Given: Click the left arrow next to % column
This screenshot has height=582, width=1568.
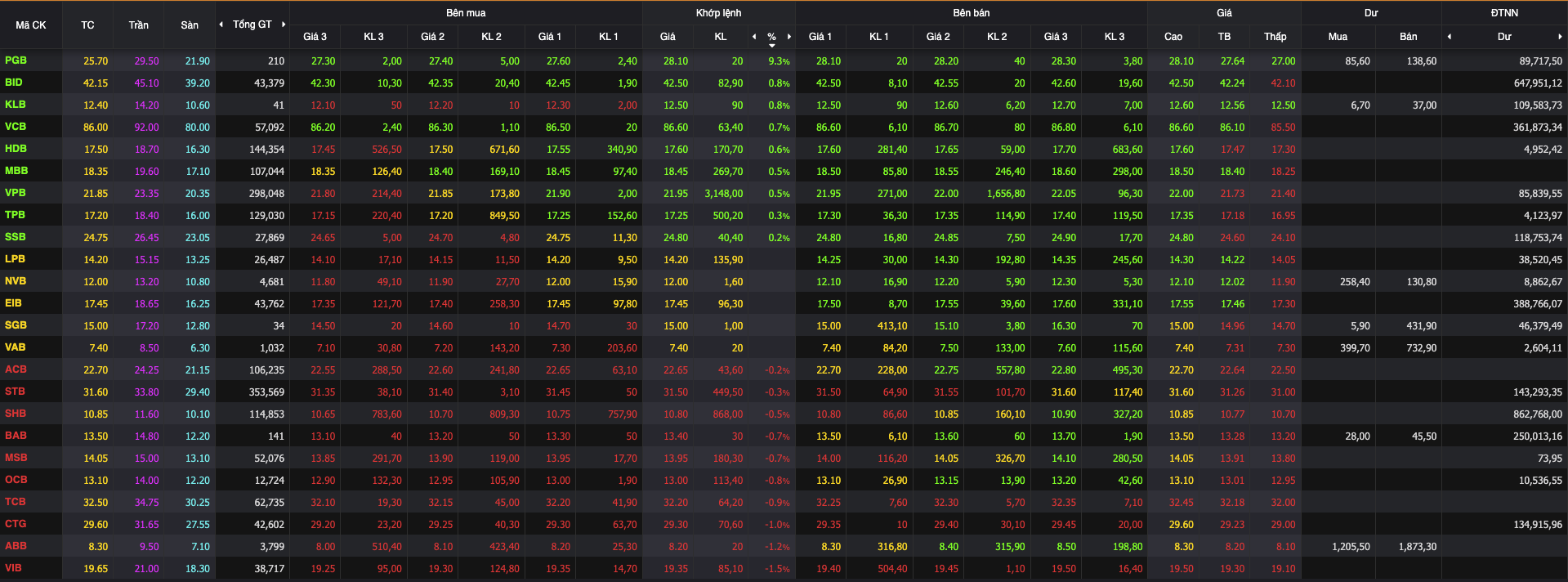Looking at the screenshot, I should (754, 37).
